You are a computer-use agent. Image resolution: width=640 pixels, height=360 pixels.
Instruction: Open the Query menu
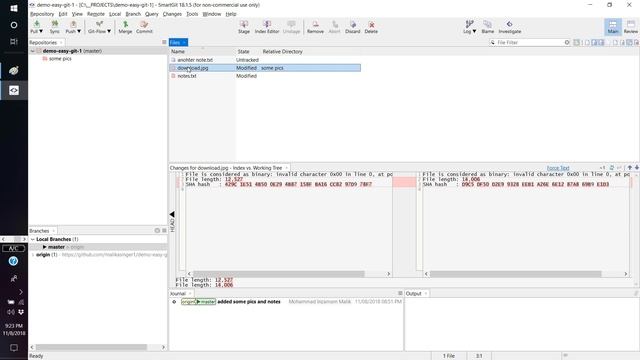[x=151, y=14]
